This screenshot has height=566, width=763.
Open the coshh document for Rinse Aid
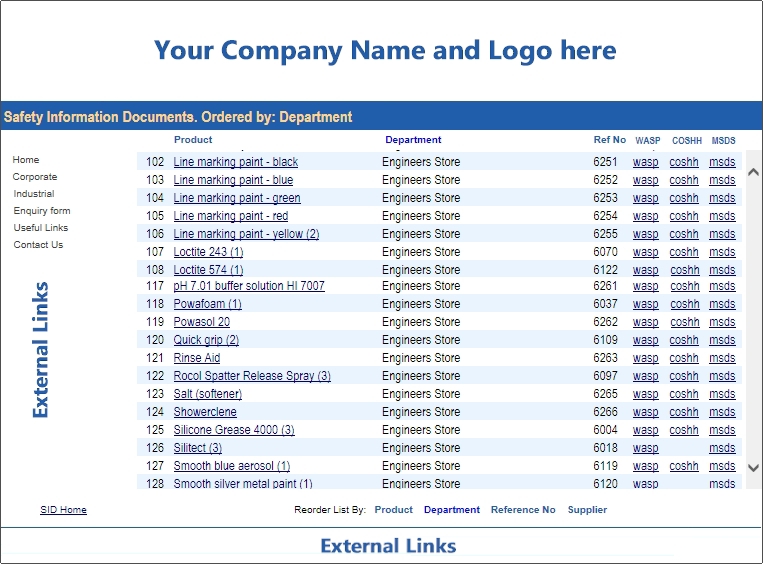pyautogui.click(x=684, y=358)
